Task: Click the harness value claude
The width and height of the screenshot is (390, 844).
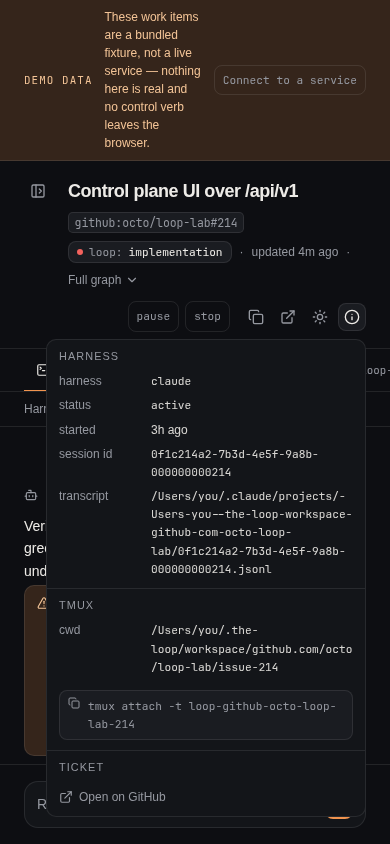Action: pos(171,381)
